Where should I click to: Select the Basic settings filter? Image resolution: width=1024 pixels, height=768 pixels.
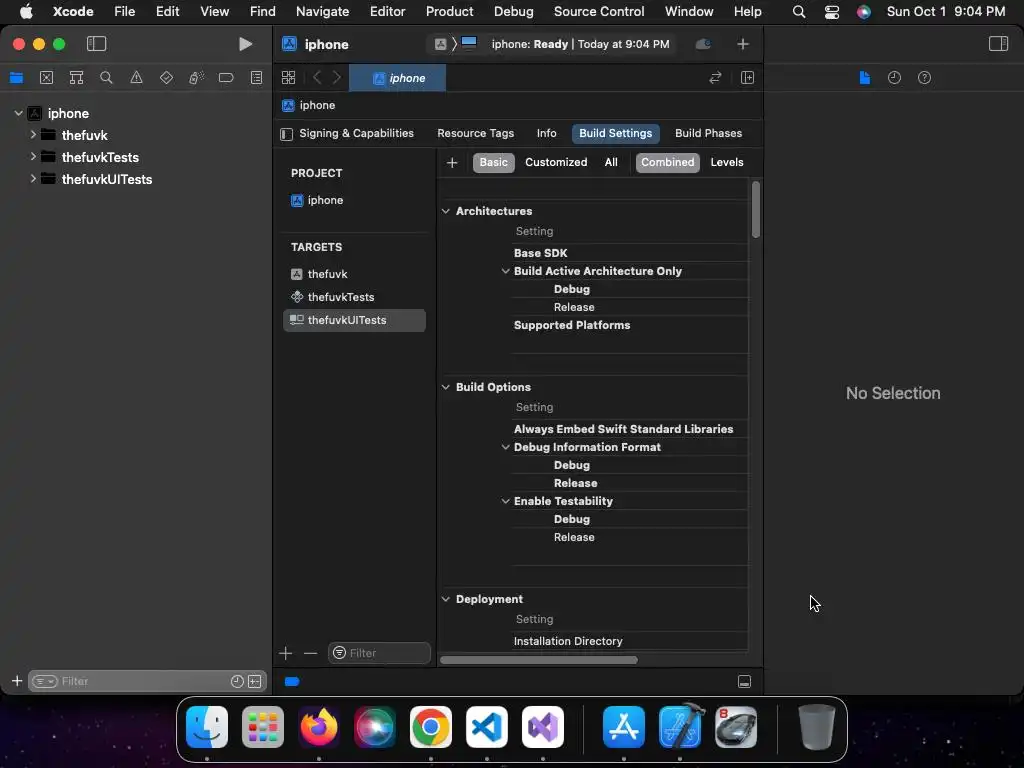click(x=494, y=163)
